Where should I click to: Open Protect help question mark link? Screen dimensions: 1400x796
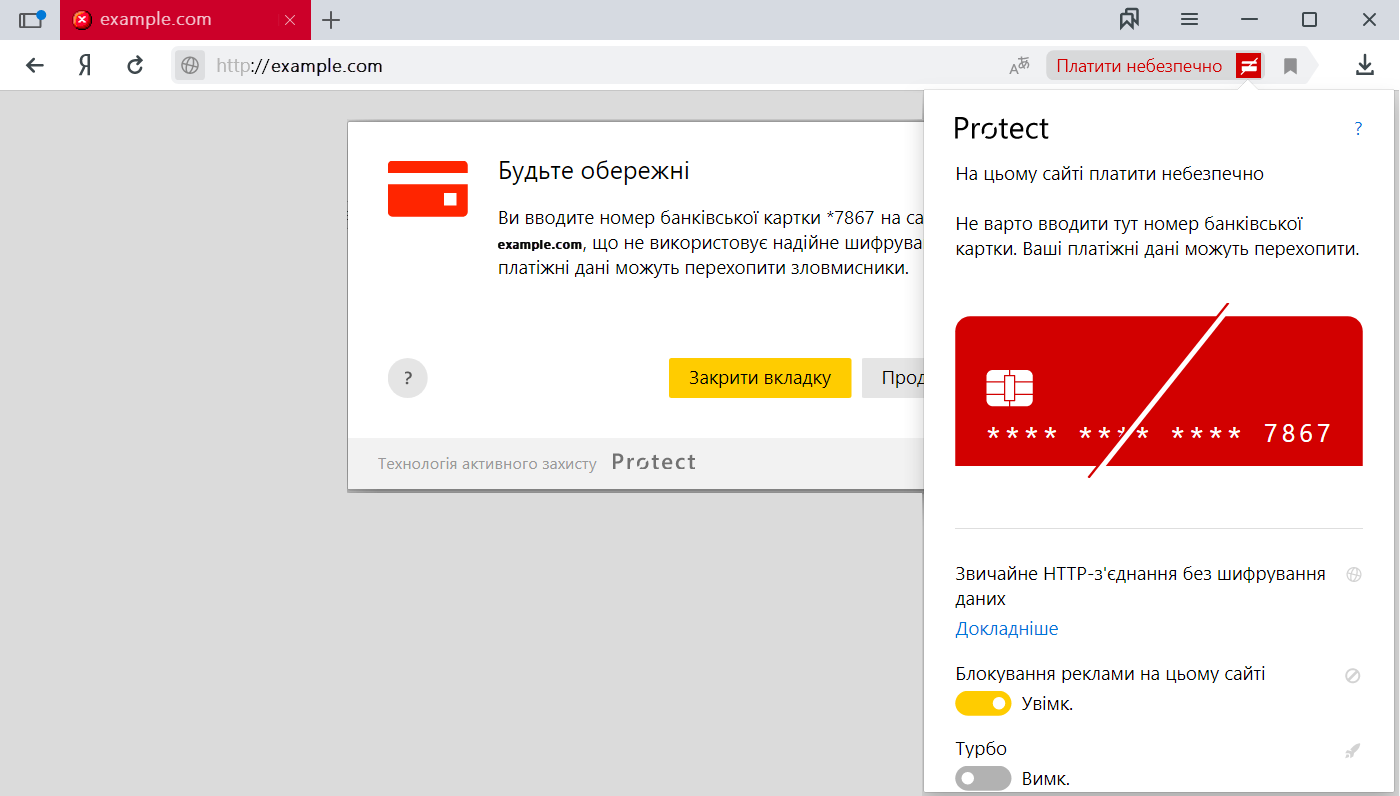(1358, 128)
